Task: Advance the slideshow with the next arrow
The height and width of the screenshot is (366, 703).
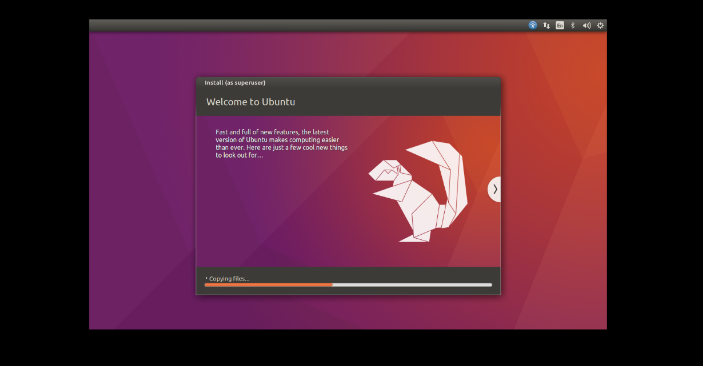Action: pyautogui.click(x=495, y=189)
